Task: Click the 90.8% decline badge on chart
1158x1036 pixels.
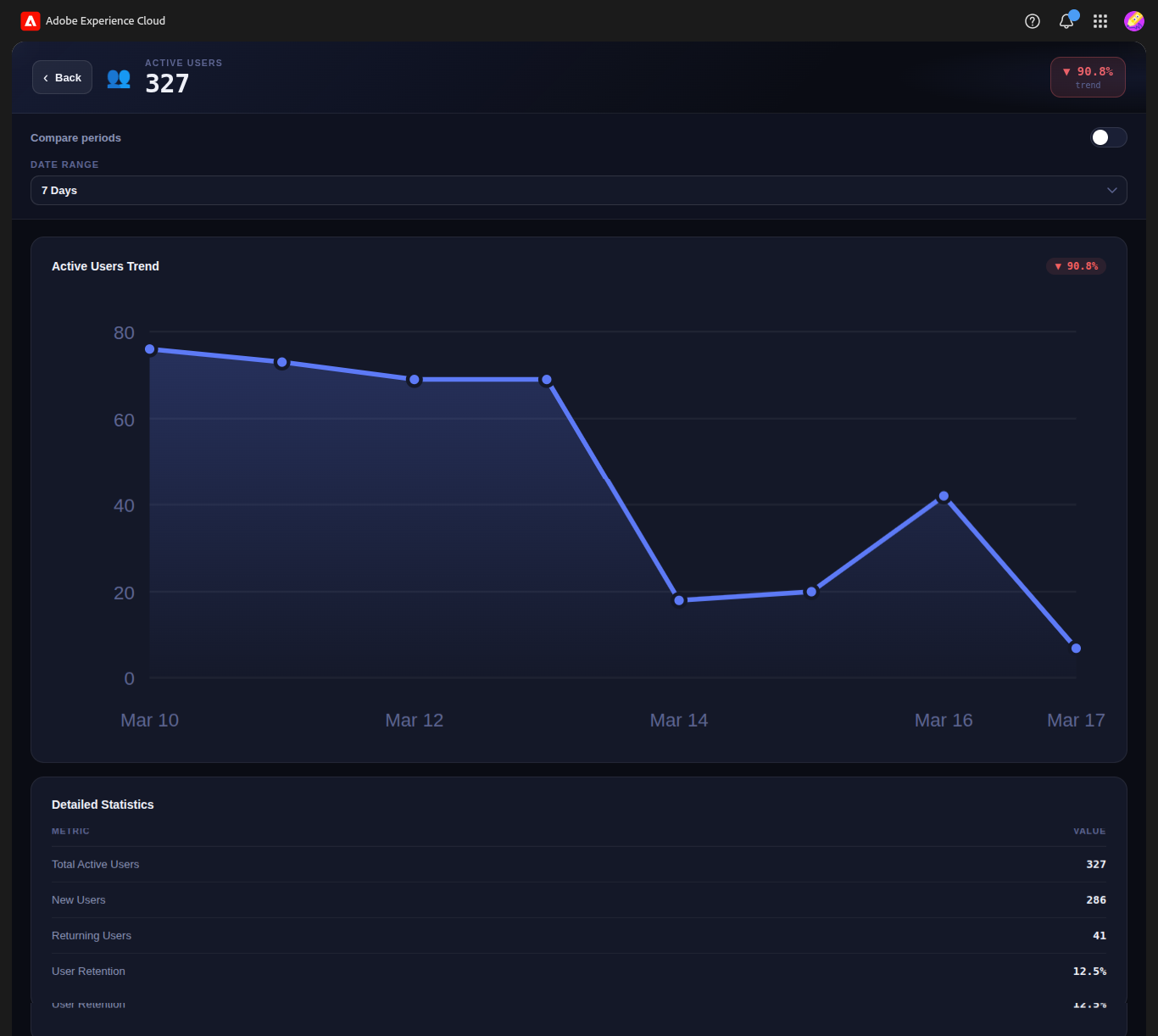Action: (x=1076, y=265)
